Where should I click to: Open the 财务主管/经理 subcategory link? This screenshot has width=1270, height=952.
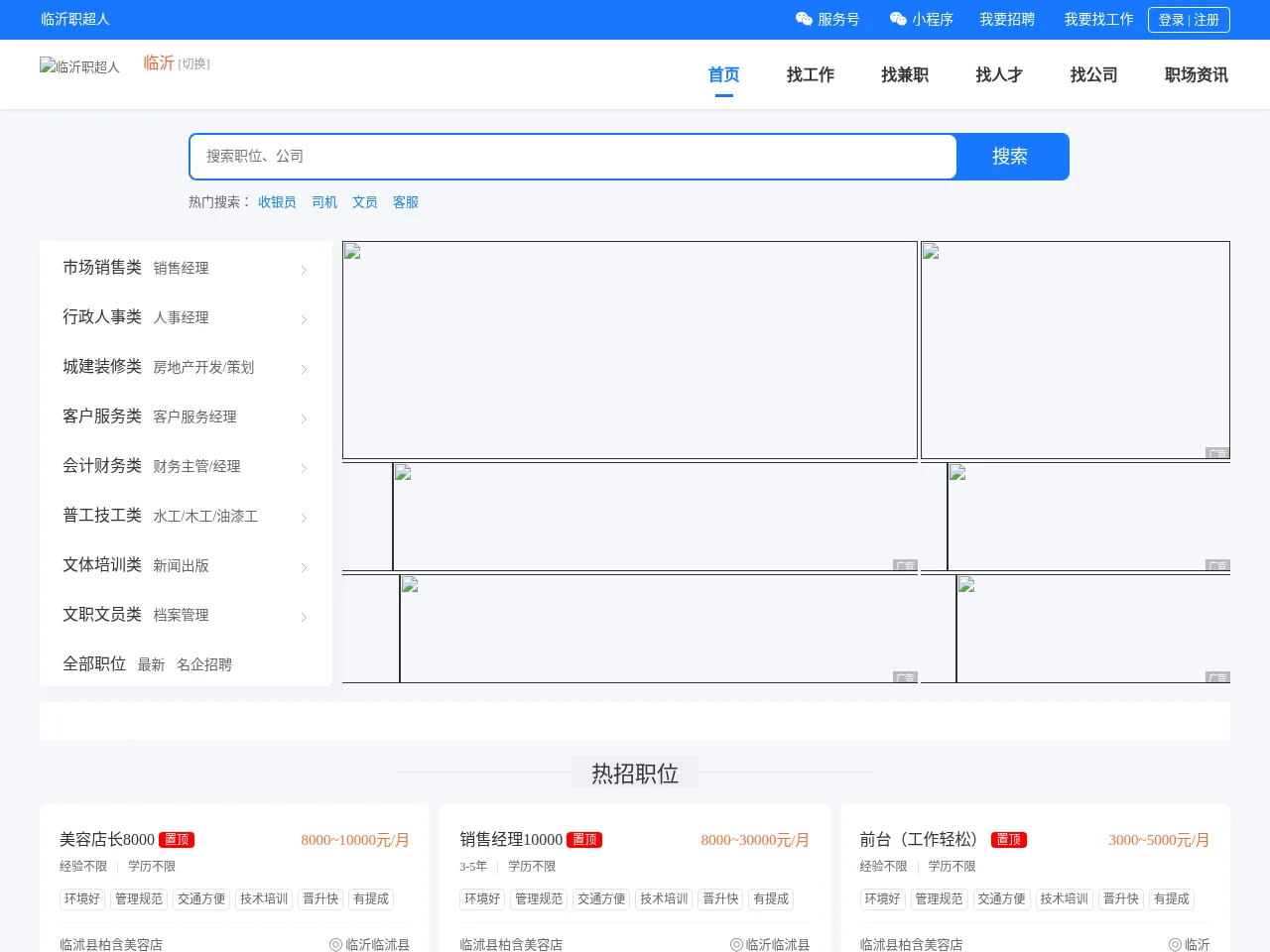(x=197, y=466)
